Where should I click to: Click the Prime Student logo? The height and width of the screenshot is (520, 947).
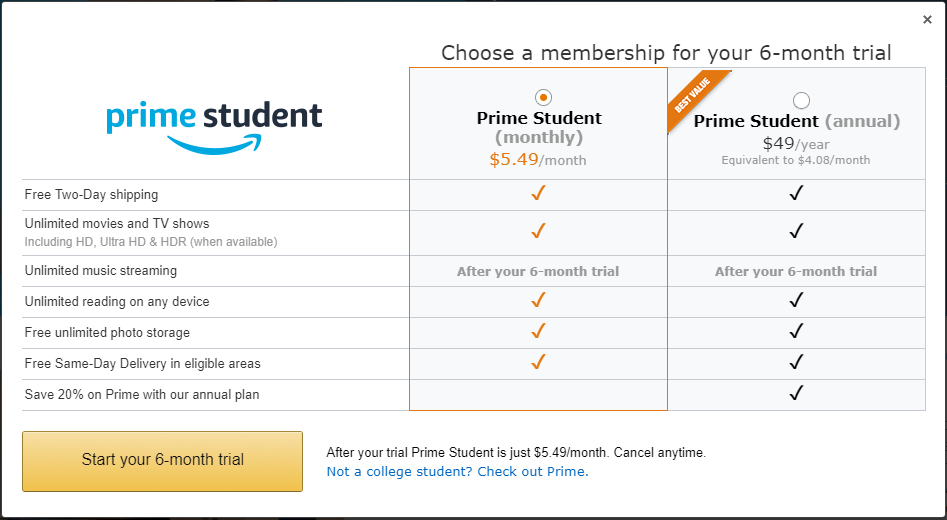pos(214,125)
